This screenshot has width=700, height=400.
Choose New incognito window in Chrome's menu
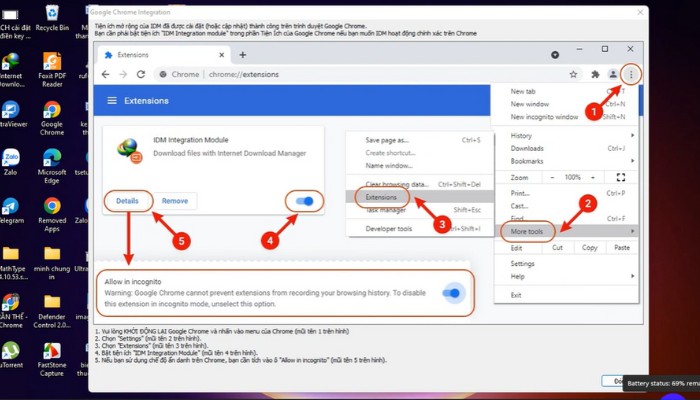(x=567, y=117)
